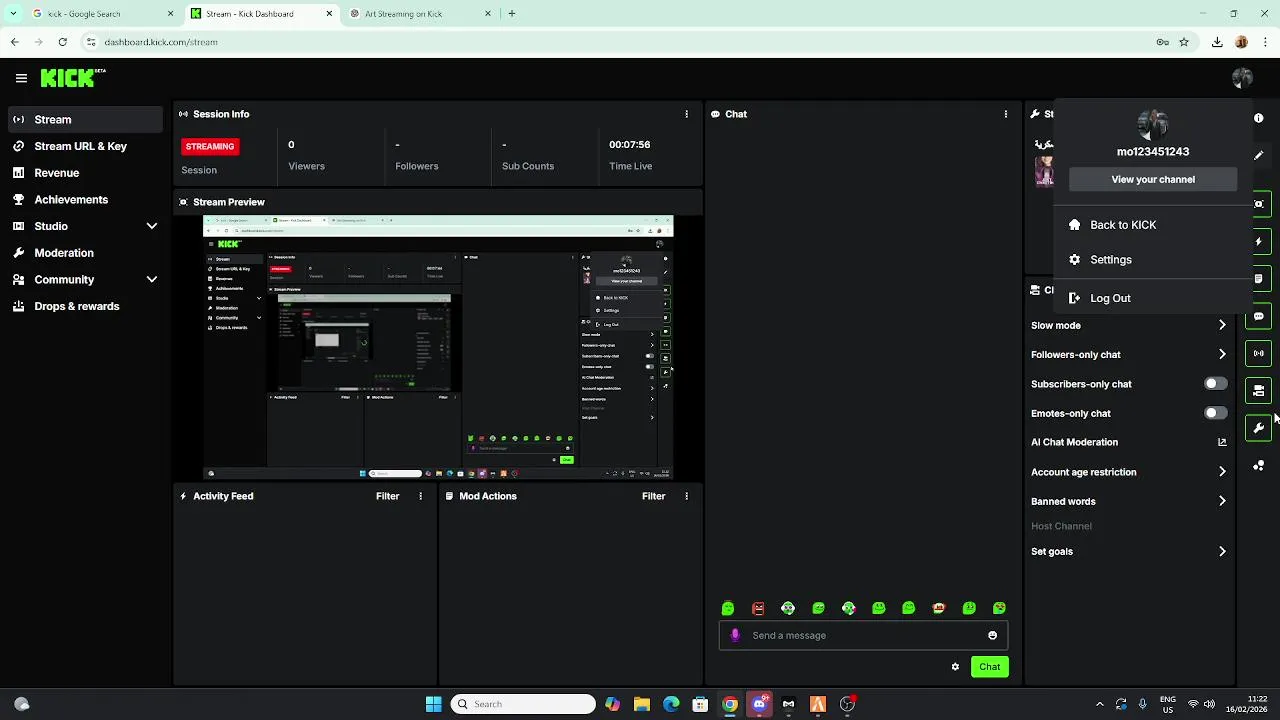Open Set goals options arrow
Viewport: 1280px width, 720px height.
pos(1222,551)
